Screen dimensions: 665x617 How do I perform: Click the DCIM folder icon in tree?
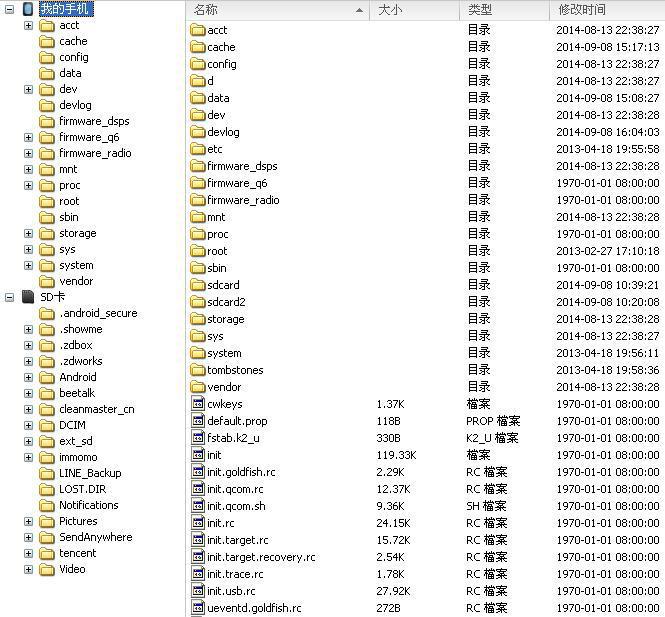pos(47,425)
